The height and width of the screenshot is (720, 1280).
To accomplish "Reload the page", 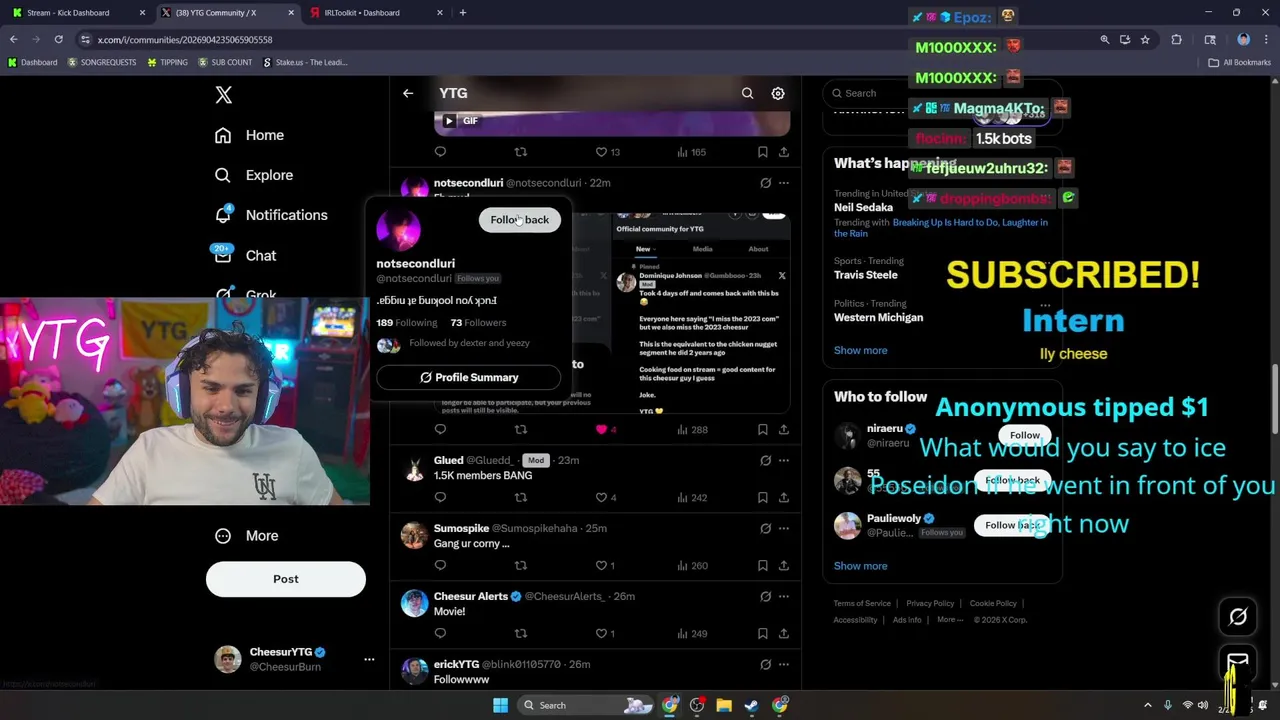I will pos(59,39).
